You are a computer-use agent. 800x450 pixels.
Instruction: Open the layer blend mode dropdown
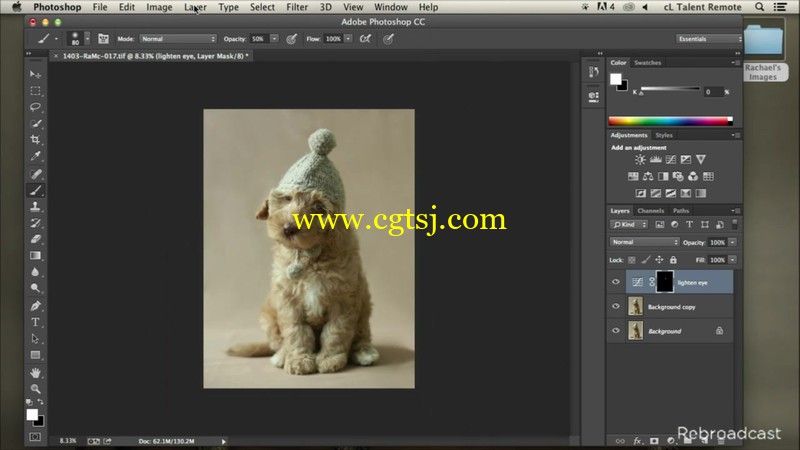[644, 242]
